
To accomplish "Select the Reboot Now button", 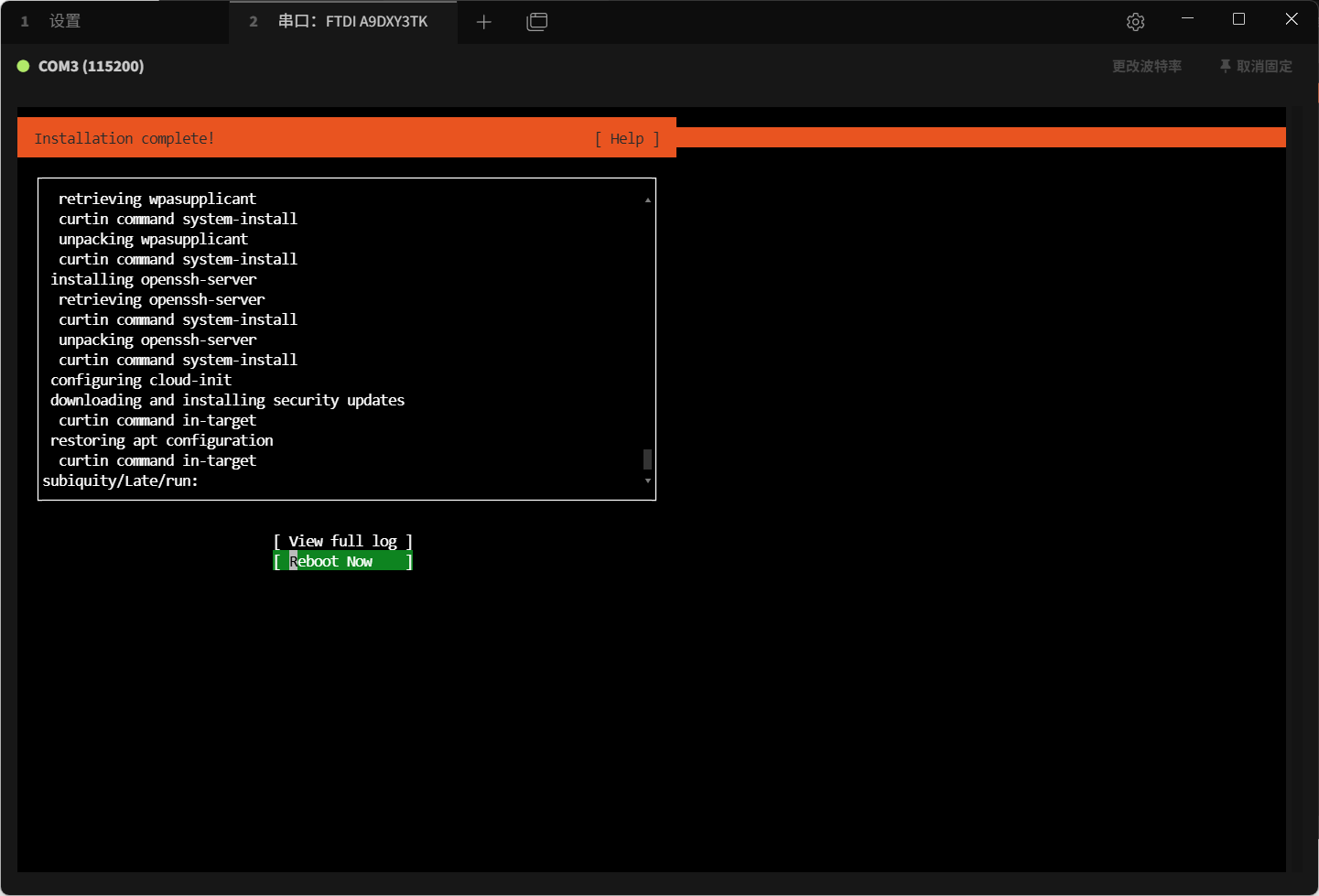I will click(343, 561).
